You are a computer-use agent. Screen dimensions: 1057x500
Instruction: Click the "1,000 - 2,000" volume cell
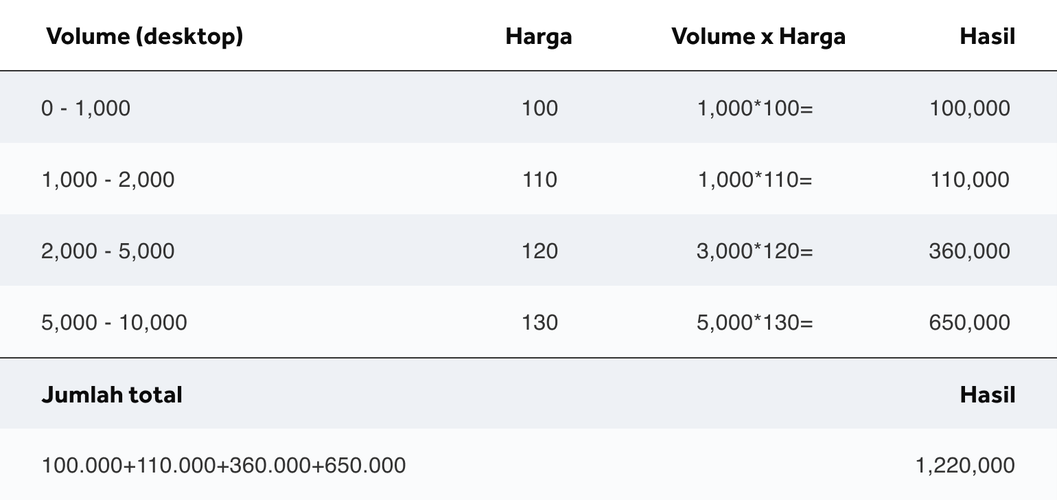108,180
